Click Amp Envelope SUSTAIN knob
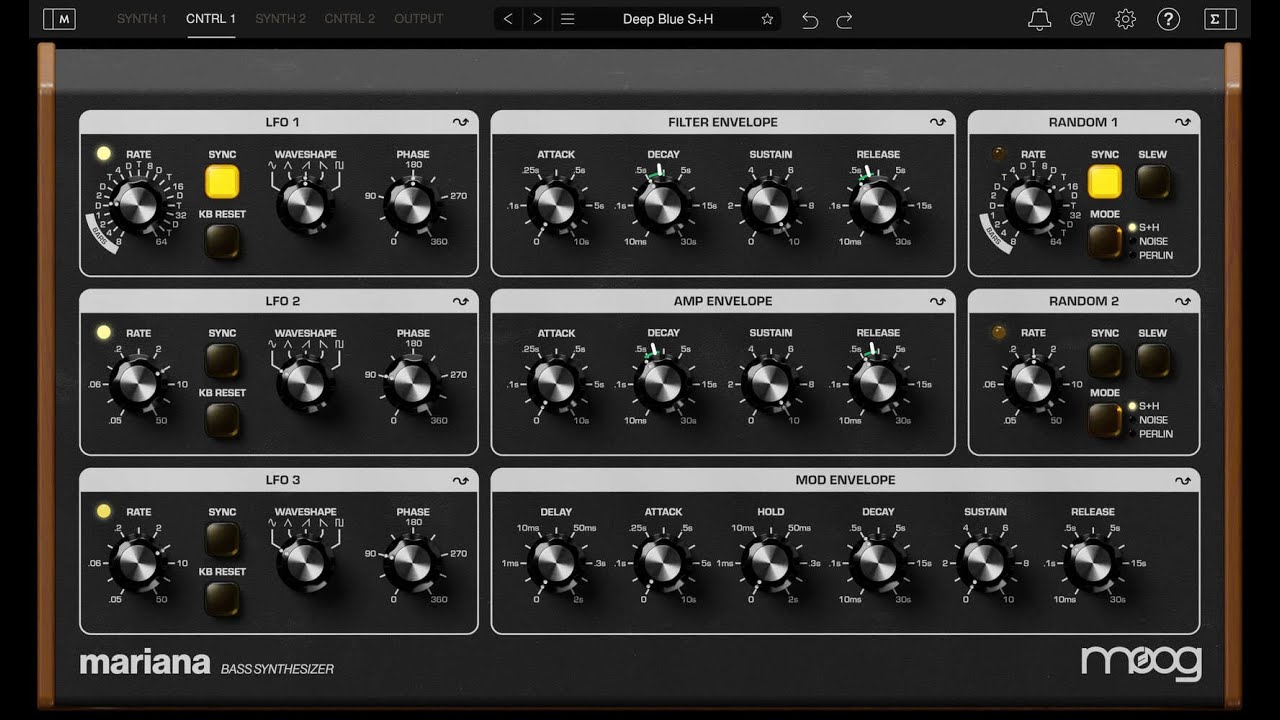Screen dimensions: 1280x720 (770, 384)
